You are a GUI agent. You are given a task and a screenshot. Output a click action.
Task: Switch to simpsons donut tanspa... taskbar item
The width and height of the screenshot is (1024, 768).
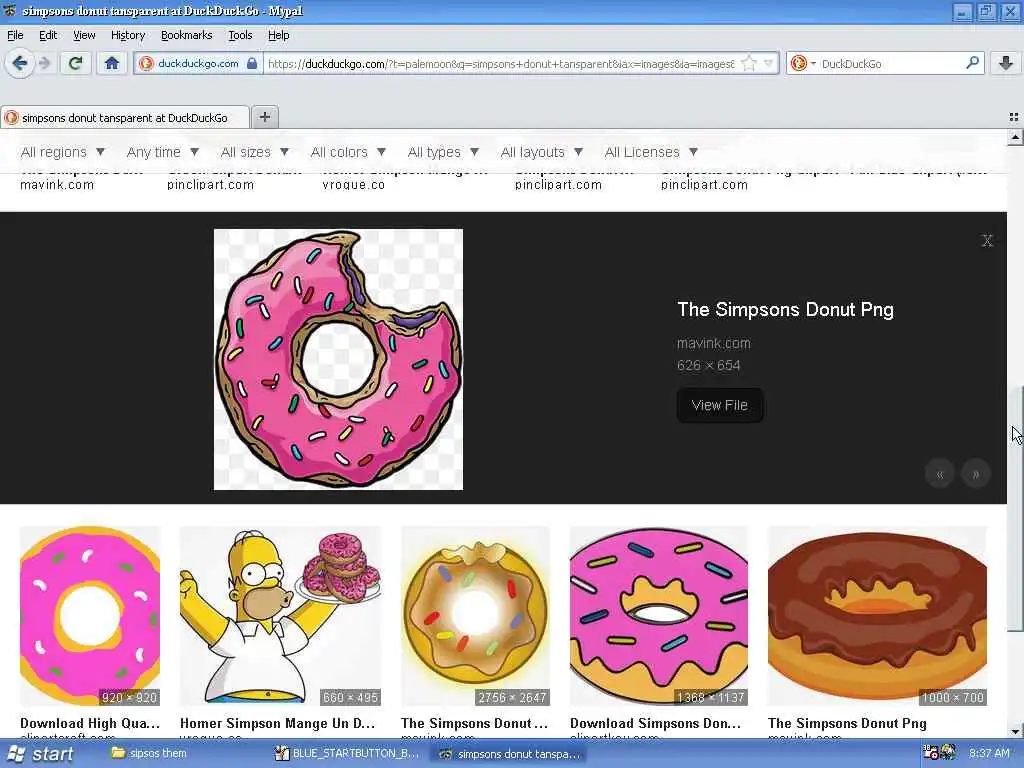tap(509, 754)
